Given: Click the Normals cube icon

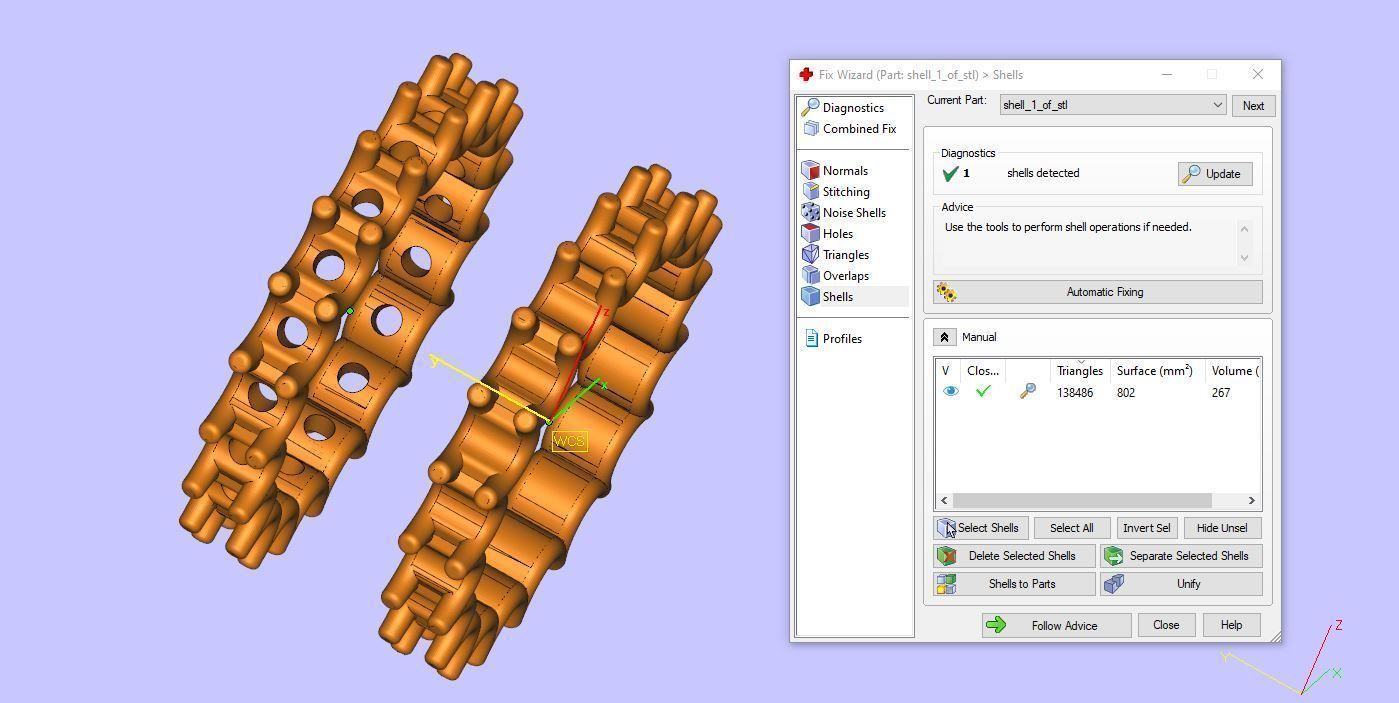Looking at the screenshot, I should coord(811,170).
